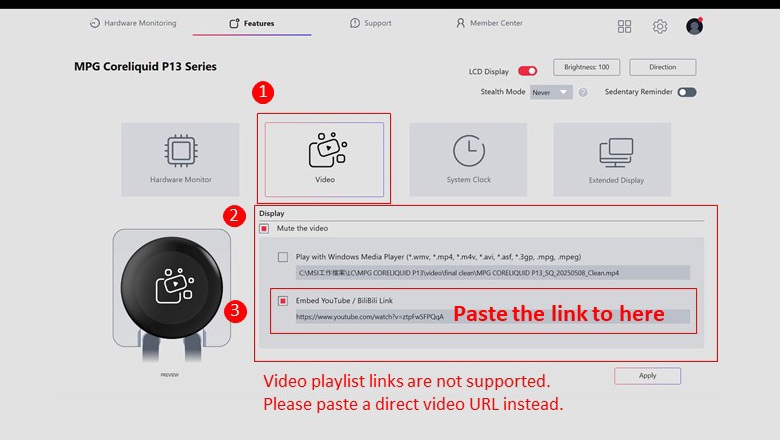Click the YouTube link input field
Screen dimensions: 780x440
point(492,316)
